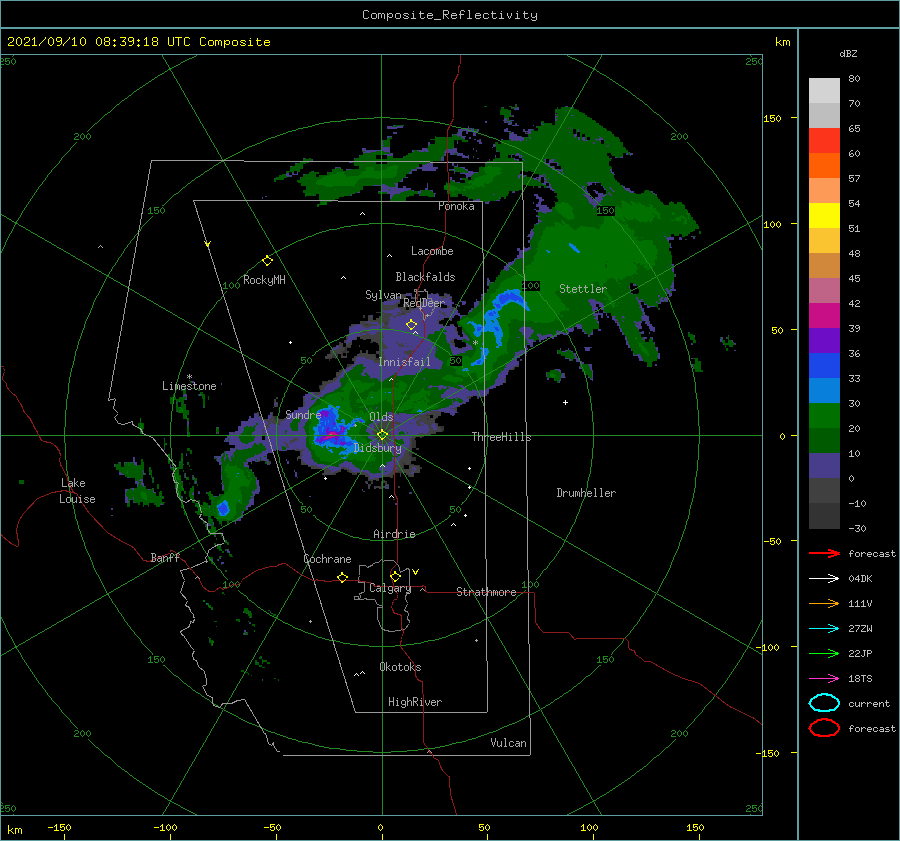Click the Stettler city label
The image size is (900, 841).
tap(583, 289)
